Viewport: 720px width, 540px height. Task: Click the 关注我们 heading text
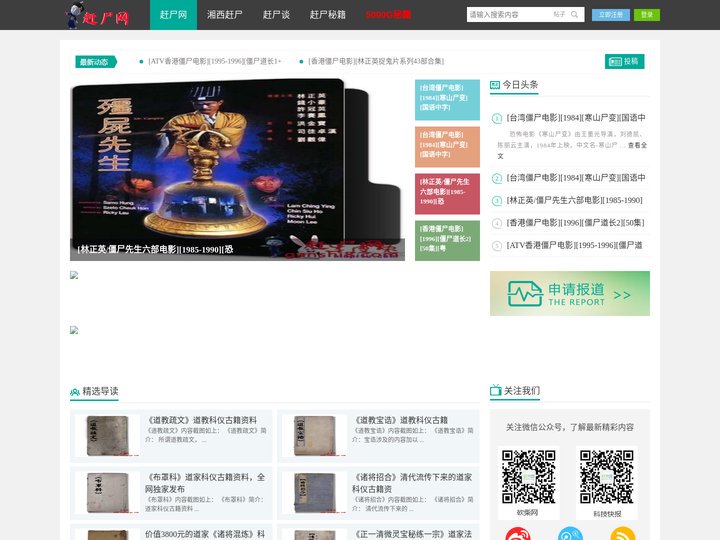click(522, 390)
